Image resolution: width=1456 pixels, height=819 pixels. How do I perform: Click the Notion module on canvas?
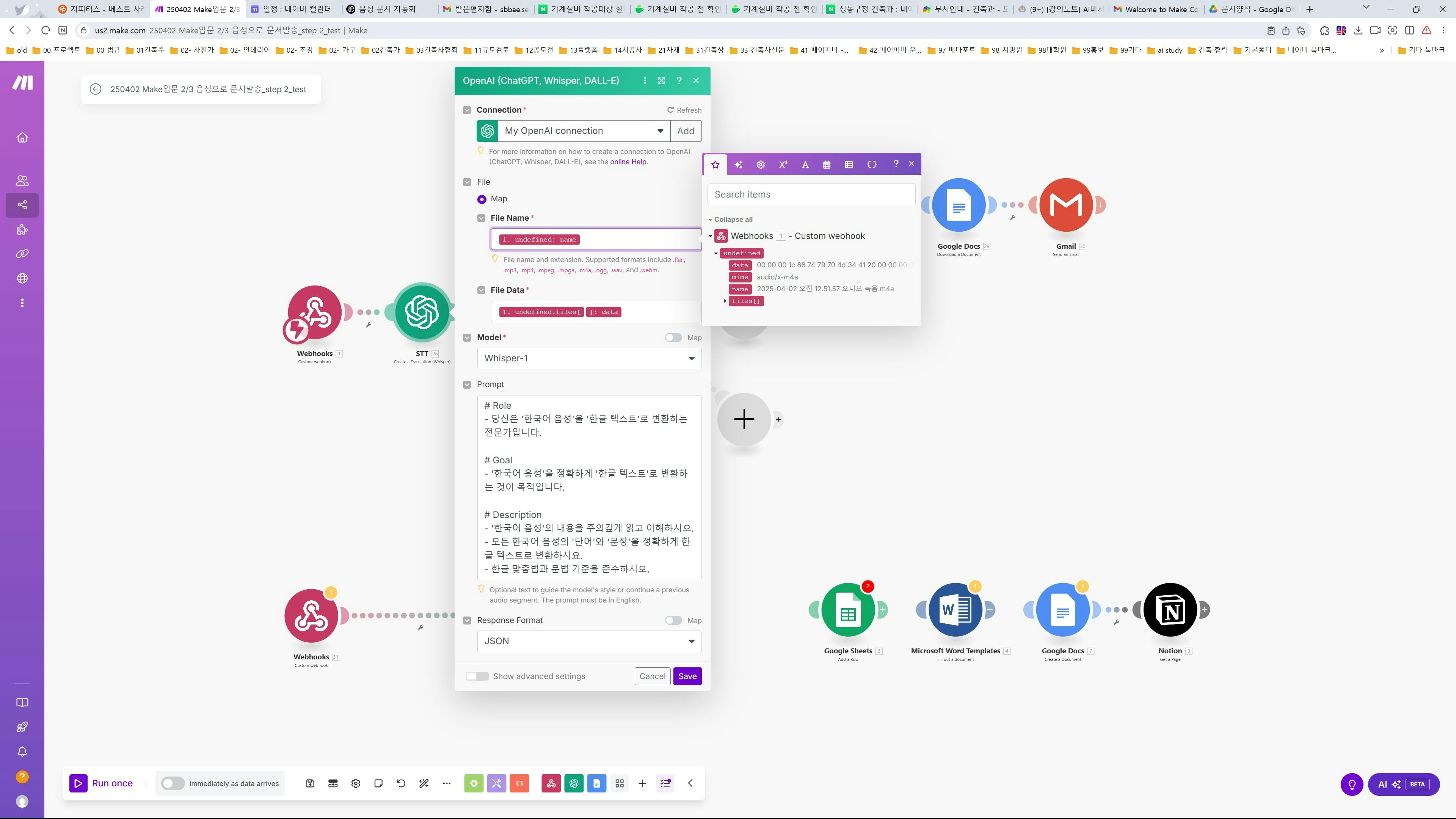tap(1169, 609)
